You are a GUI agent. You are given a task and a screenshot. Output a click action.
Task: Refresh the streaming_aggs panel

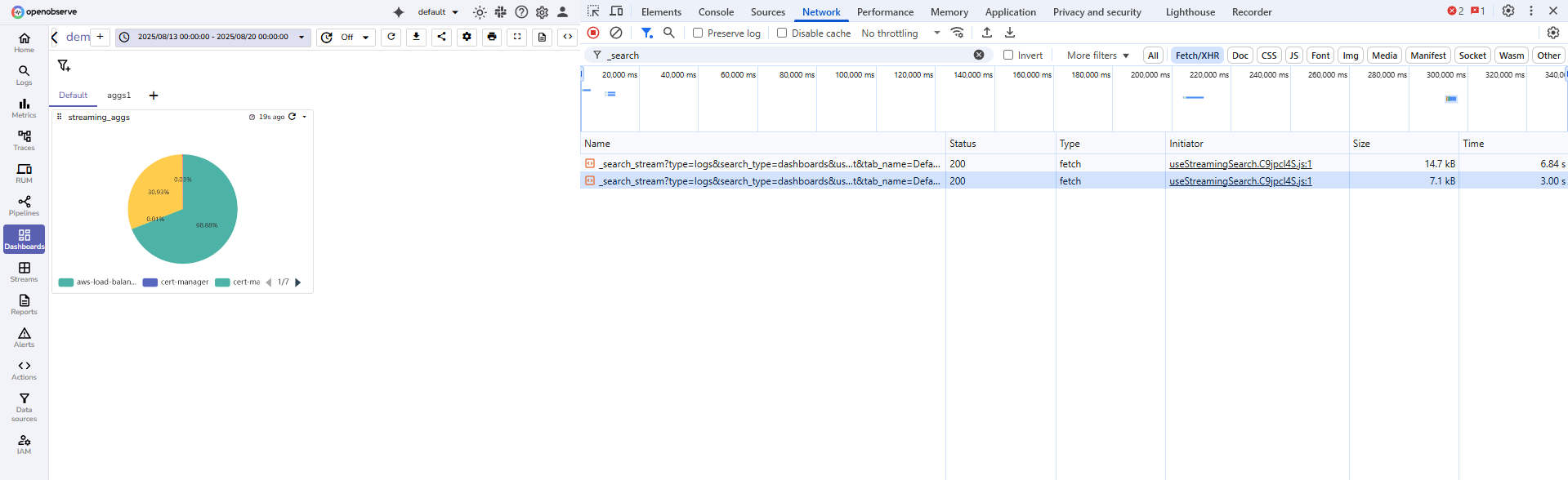[293, 117]
